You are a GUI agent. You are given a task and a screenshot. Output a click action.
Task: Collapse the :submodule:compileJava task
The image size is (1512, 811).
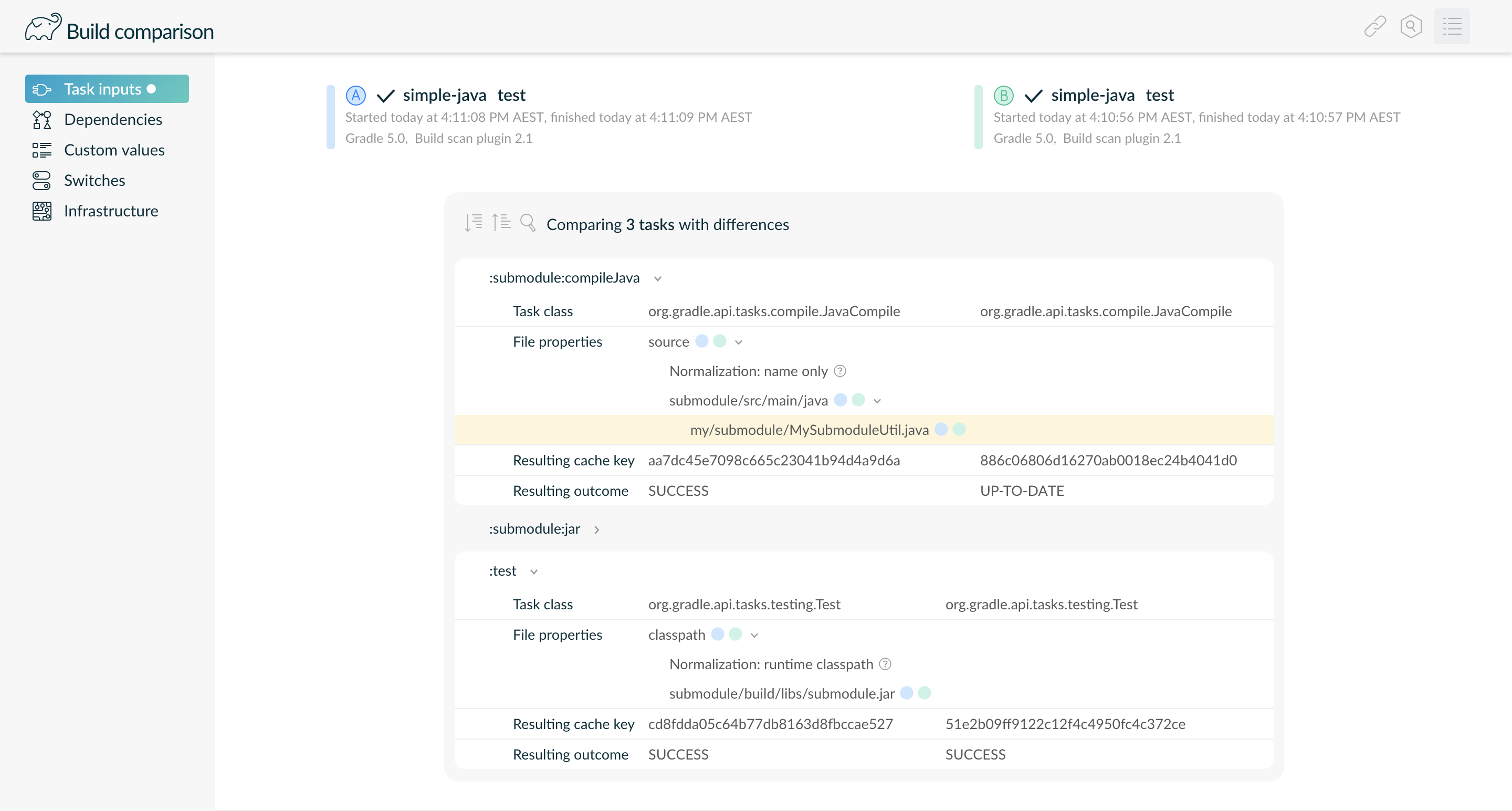pos(657,279)
